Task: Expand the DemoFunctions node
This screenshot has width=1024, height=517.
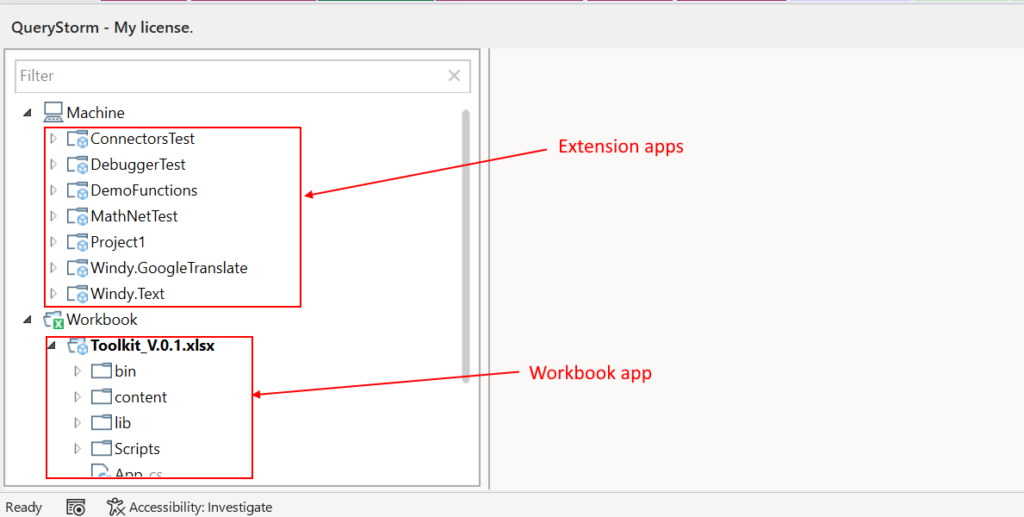Action: 54,190
